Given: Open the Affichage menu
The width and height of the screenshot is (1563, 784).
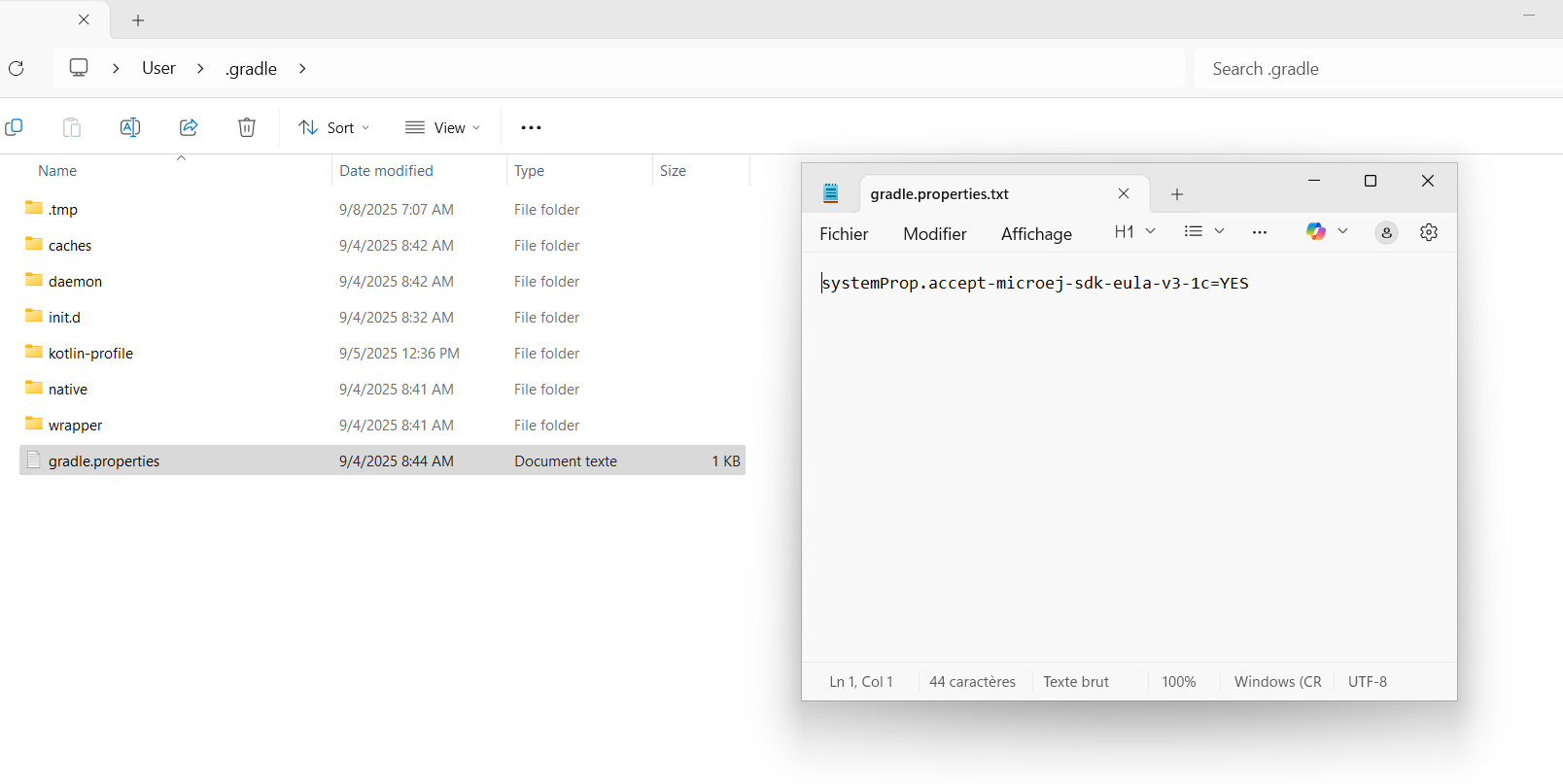Looking at the screenshot, I should click(x=1036, y=233).
